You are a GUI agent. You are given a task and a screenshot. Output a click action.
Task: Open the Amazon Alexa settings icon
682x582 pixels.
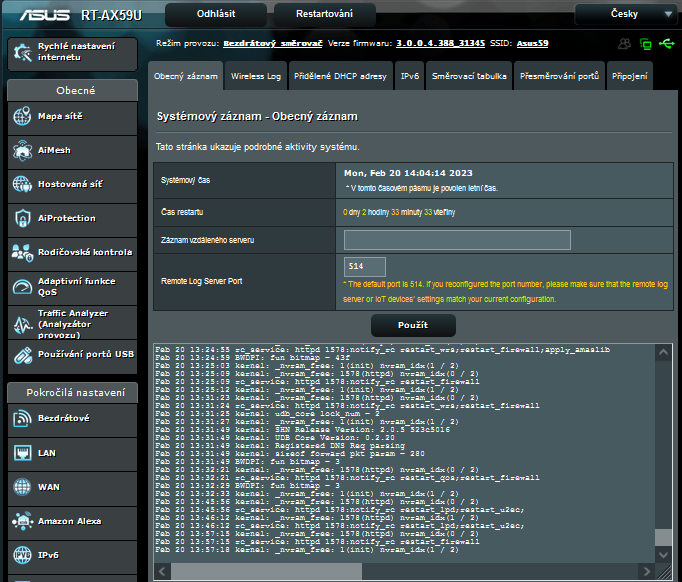coord(22,521)
